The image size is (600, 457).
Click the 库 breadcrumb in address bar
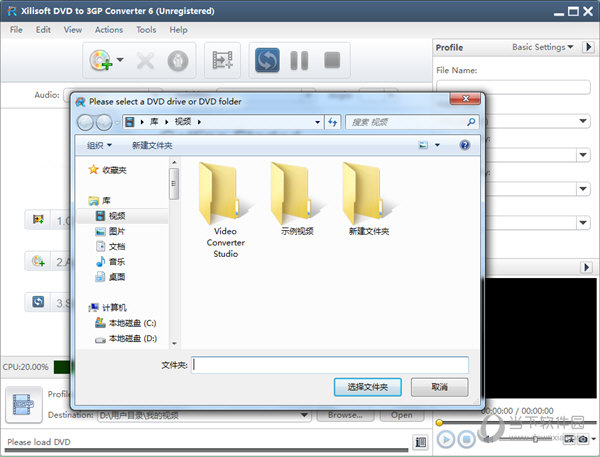[154, 122]
